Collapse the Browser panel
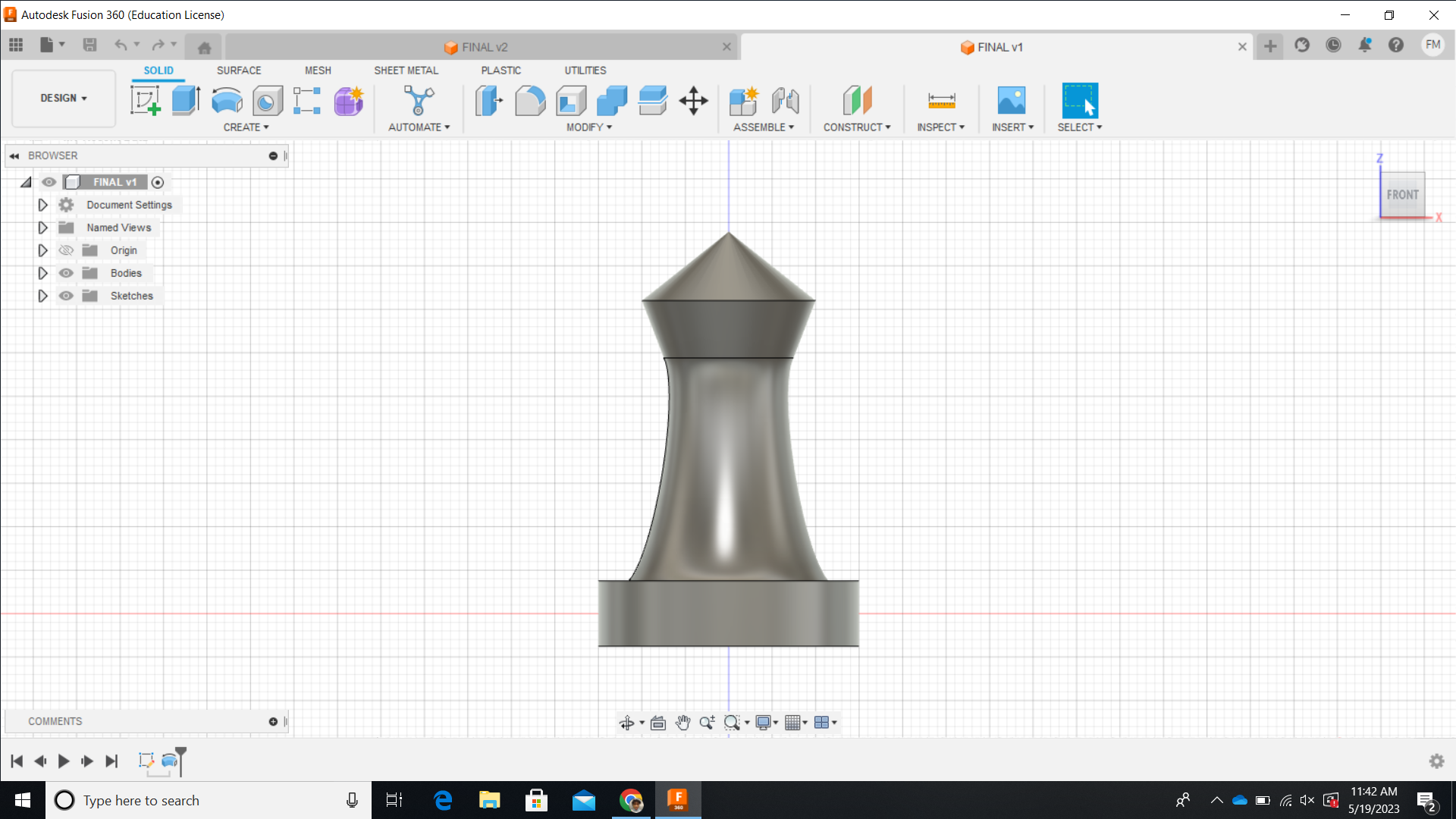 (x=14, y=155)
